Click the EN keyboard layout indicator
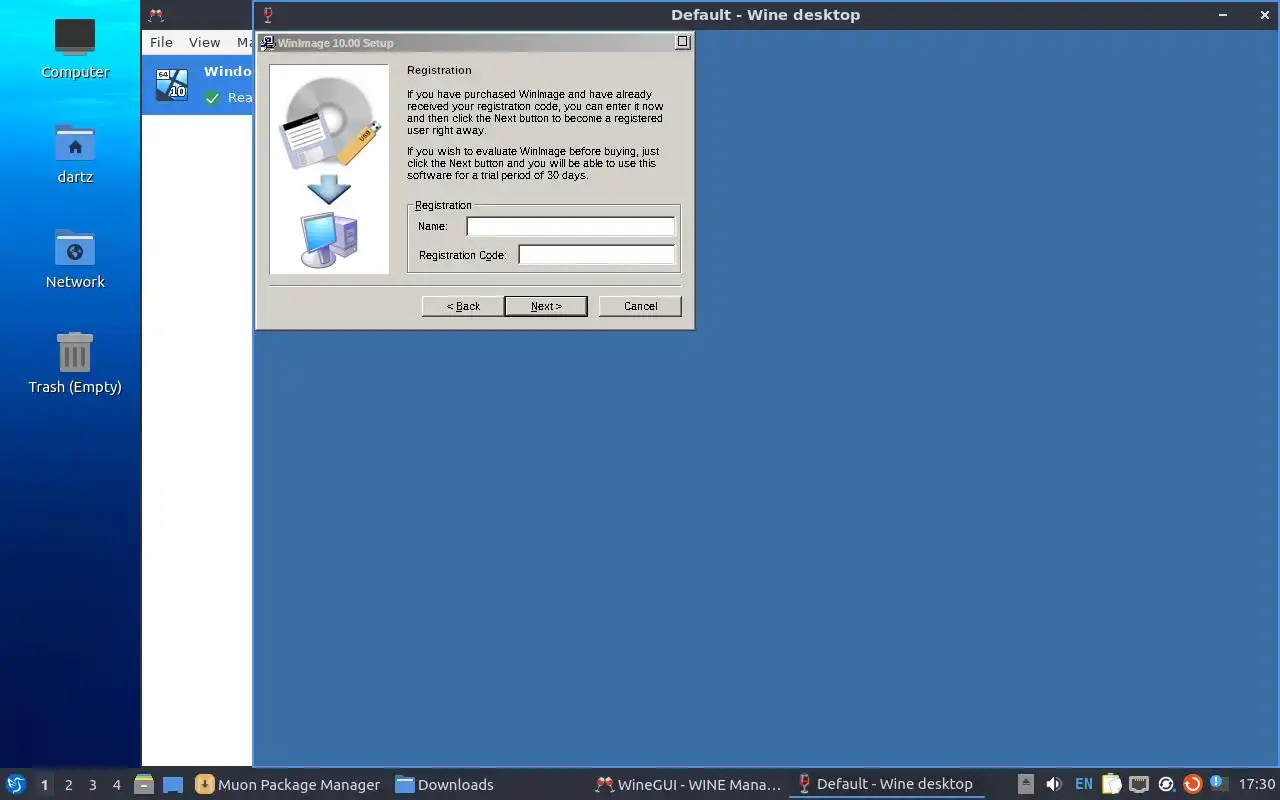The image size is (1280, 800). pos(1084,784)
